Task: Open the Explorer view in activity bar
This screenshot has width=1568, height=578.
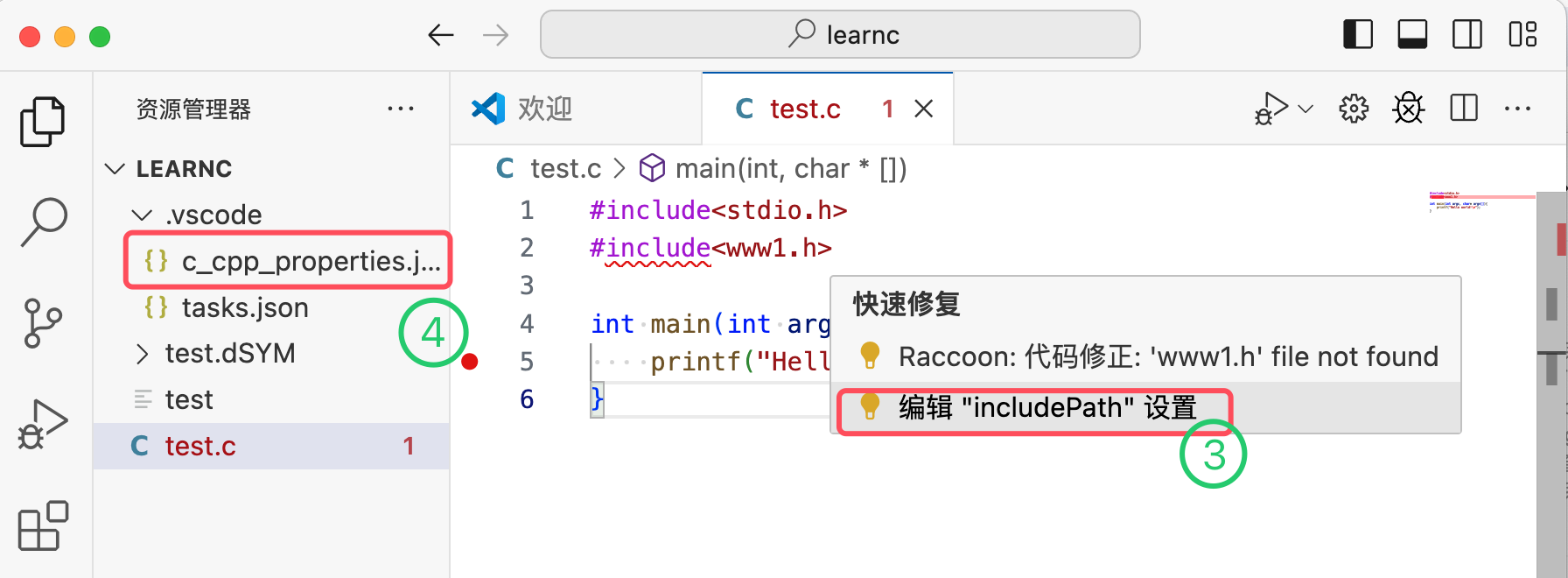Action: click(42, 121)
